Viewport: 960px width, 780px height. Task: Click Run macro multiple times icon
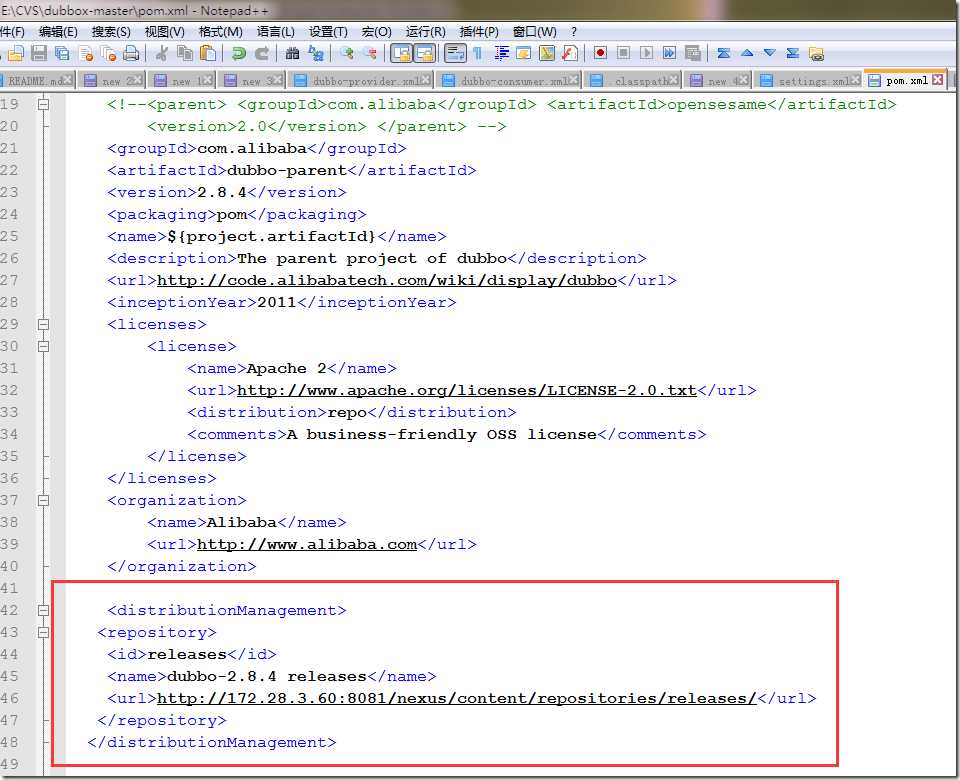[x=669, y=53]
